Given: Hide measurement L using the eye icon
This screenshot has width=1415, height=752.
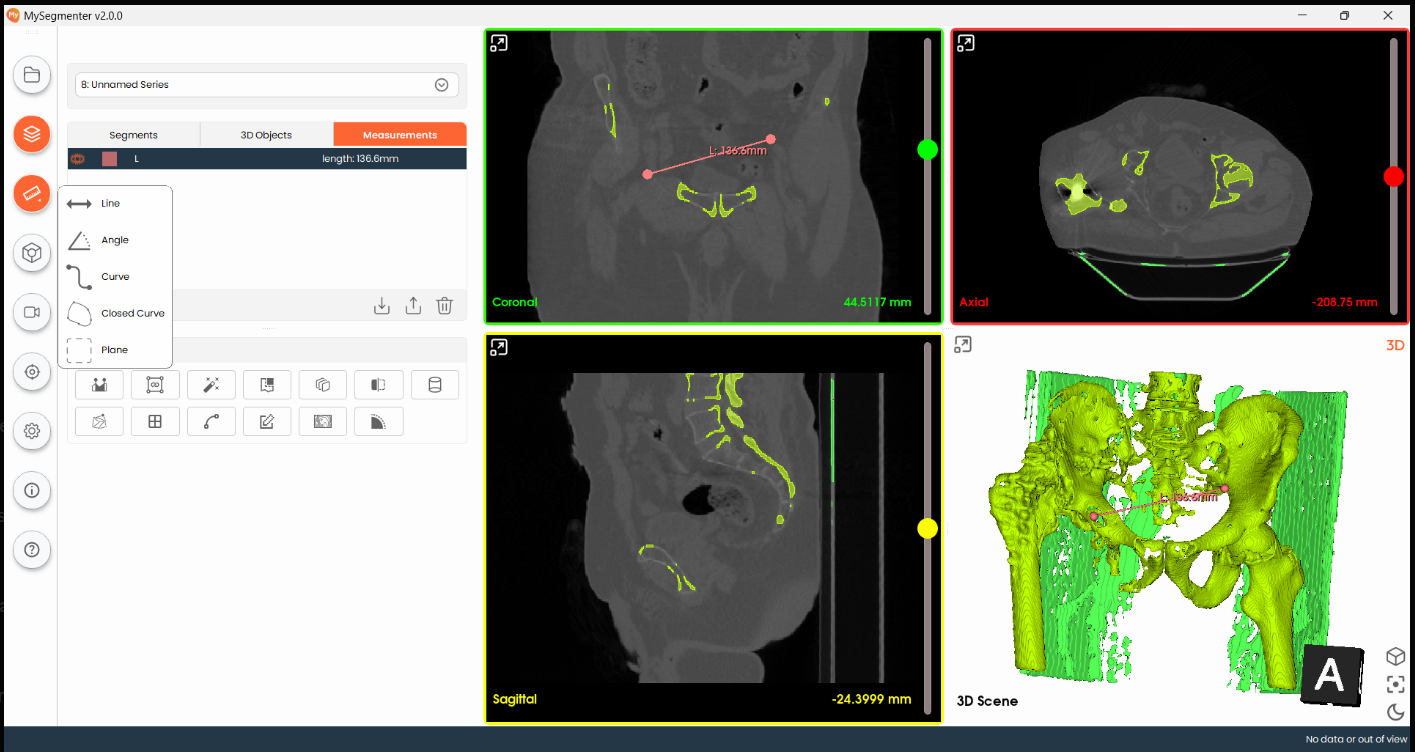Looking at the screenshot, I should (x=79, y=159).
